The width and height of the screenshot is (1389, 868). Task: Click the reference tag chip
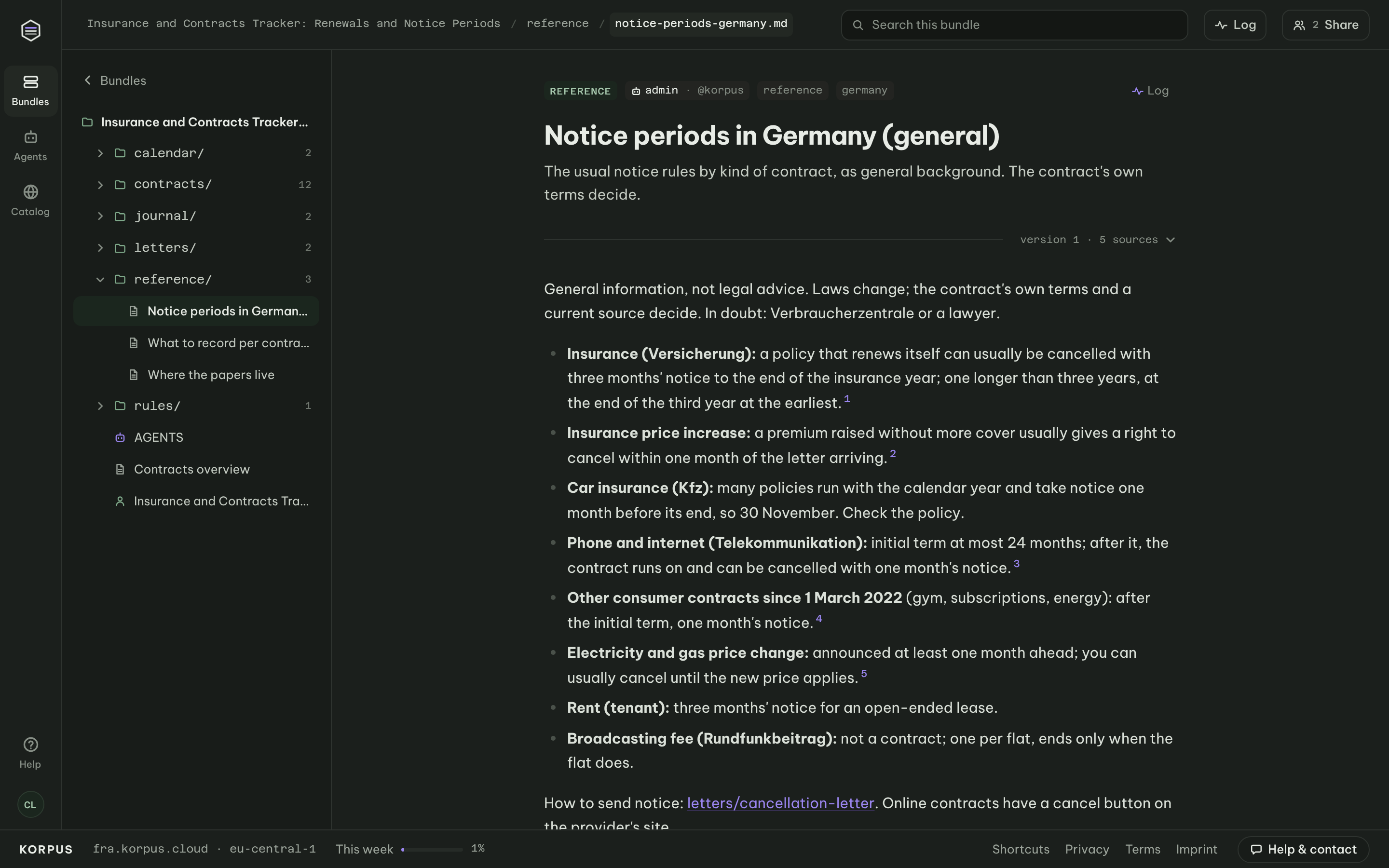click(x=792, y=90)
